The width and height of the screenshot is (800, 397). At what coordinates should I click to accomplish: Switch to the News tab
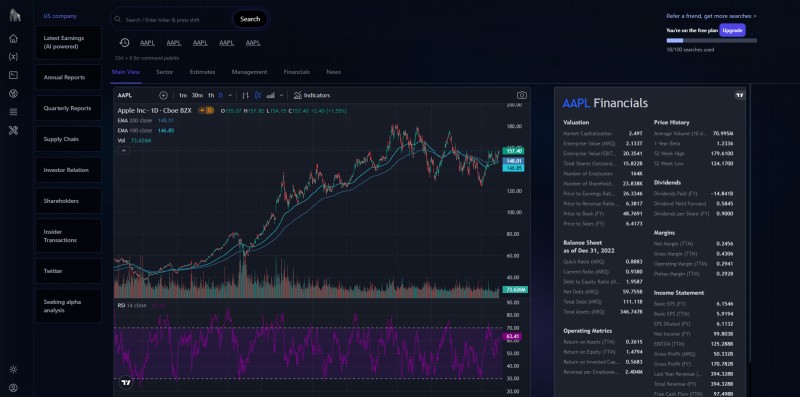pyautogui.click(x=334, y=72)
